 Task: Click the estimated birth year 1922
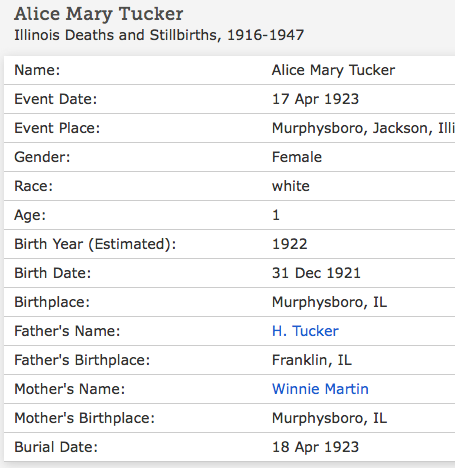click(289, 244)
